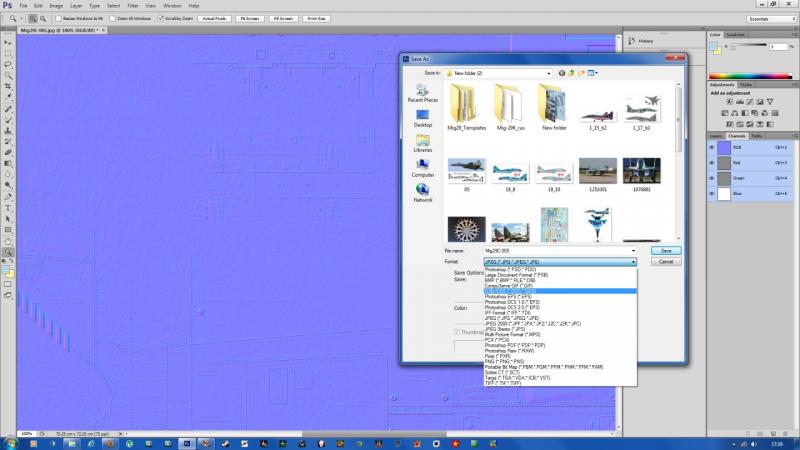Pick the Zoom tool in the toolbox
This screenshot has height=450, width=800.
[8, 252]
